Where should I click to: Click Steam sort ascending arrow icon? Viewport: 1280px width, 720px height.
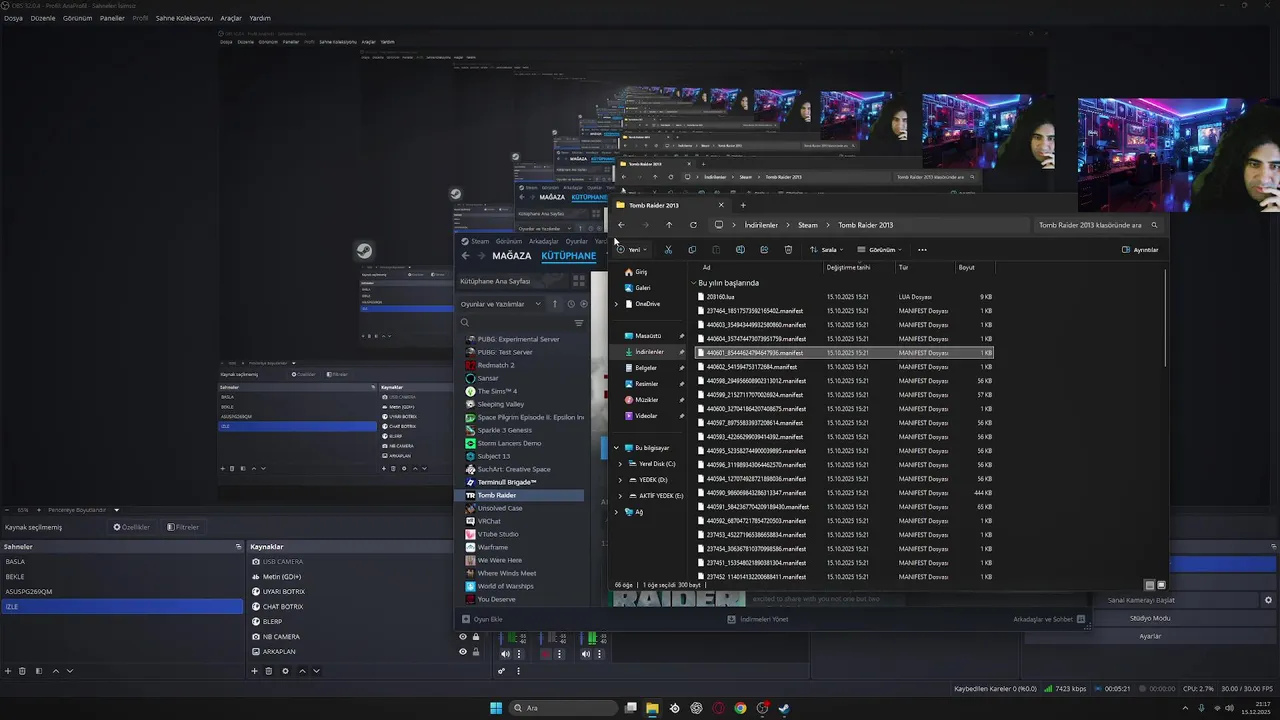555,304
